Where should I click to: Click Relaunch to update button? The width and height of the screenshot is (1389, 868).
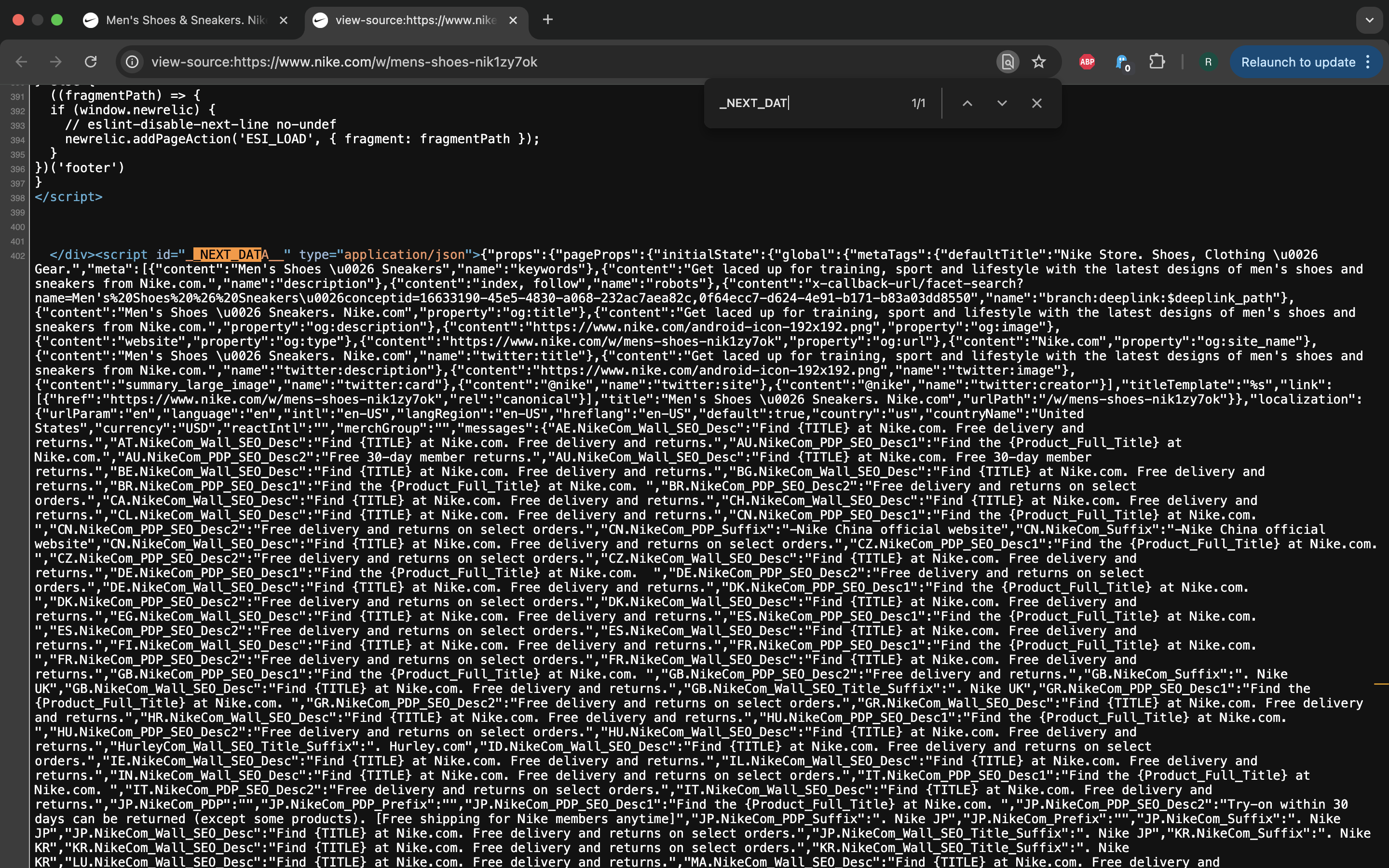tap(1297, 62)
